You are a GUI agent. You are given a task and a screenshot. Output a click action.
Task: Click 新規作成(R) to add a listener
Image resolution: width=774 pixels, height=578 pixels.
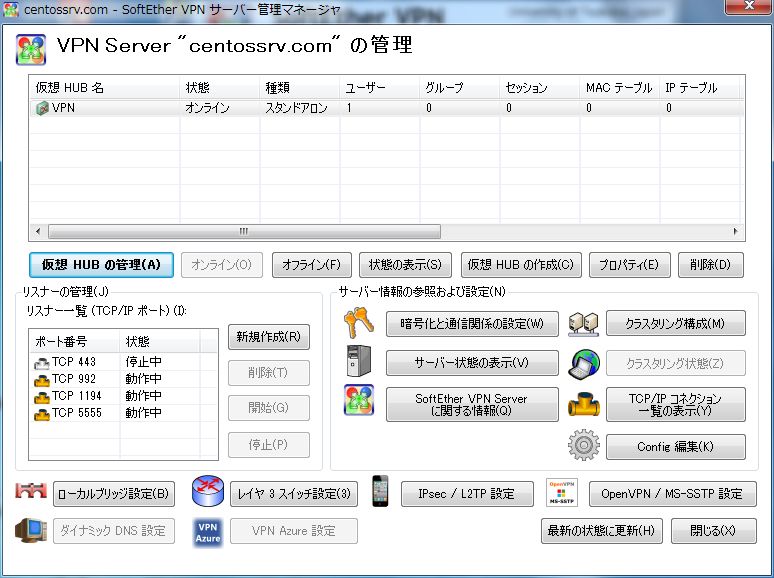pyautogui.click(x=268, y=337)
